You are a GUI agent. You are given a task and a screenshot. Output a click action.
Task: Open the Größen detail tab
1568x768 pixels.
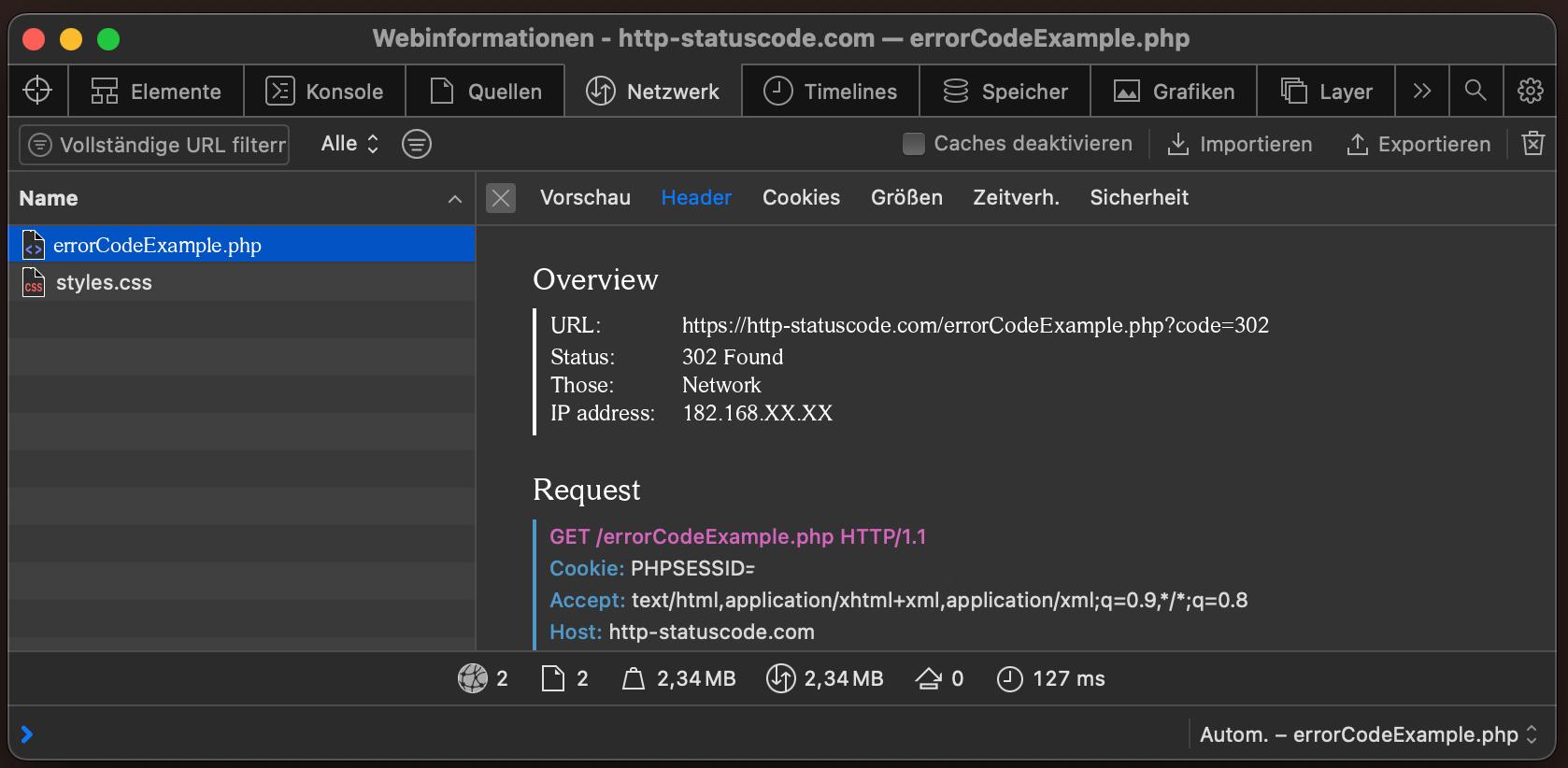pyautogui.click(x=906, y=198)
